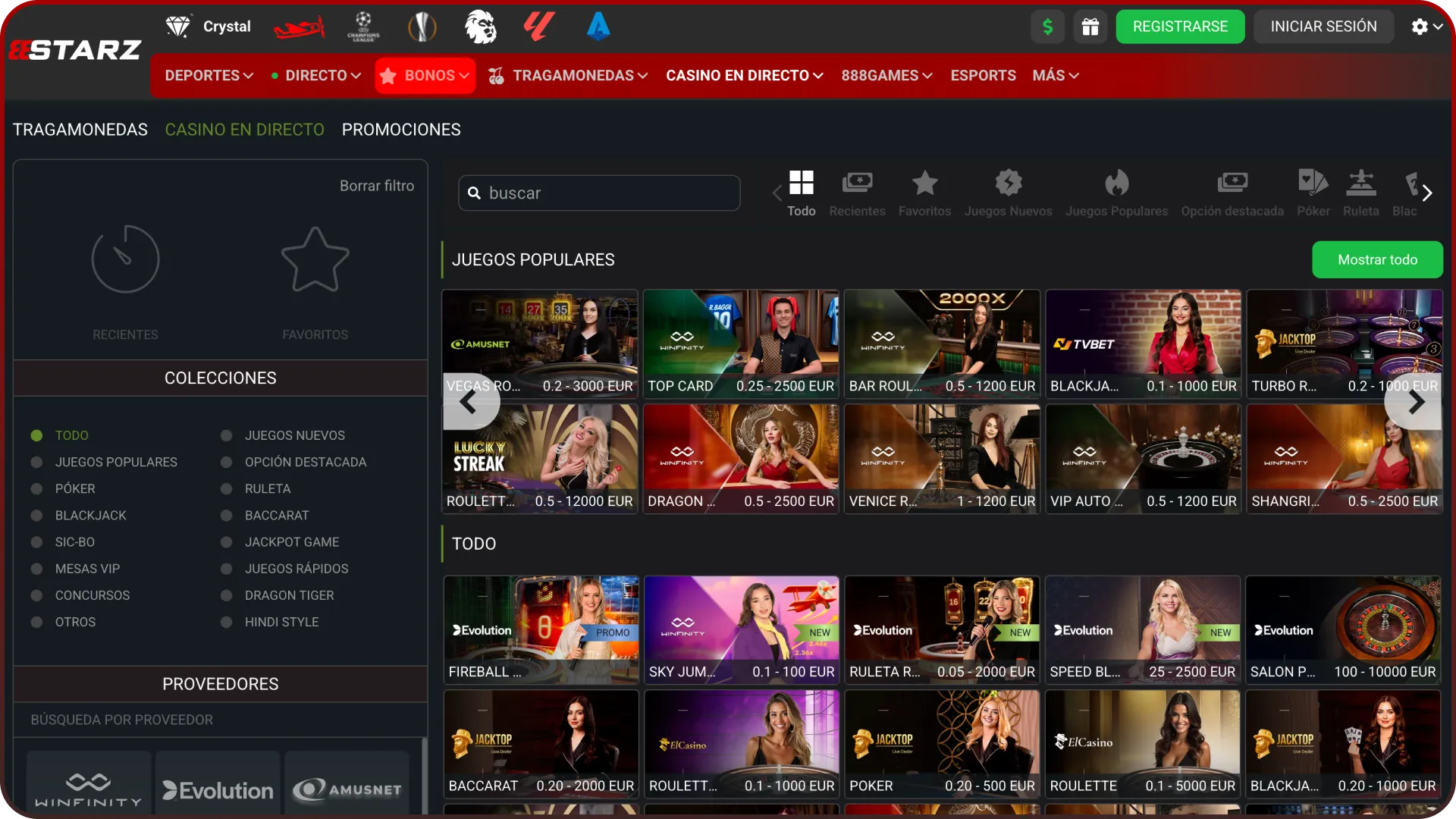Select the Favoritos star category icon
This screenshot has height=819, width=1456.
tap(924, 184)
